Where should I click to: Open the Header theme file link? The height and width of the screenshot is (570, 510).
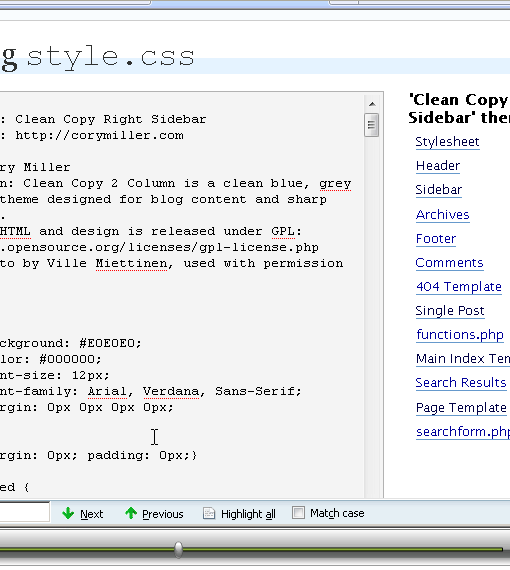point(438,166)
